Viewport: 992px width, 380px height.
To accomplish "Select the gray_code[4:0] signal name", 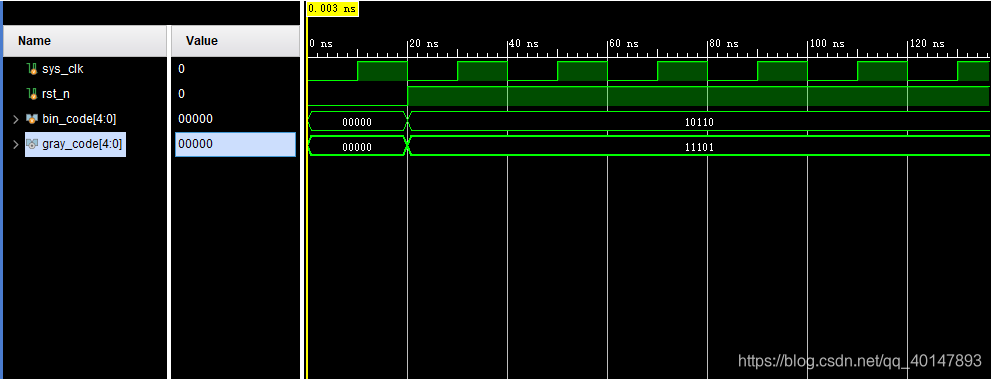I will (82, 144).
